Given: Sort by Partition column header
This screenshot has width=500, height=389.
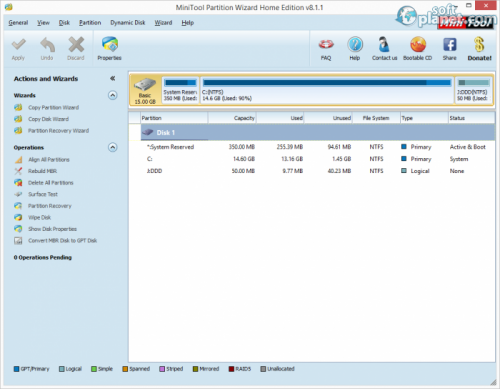Looking at the screenshot, I should (x=174, y=118).
